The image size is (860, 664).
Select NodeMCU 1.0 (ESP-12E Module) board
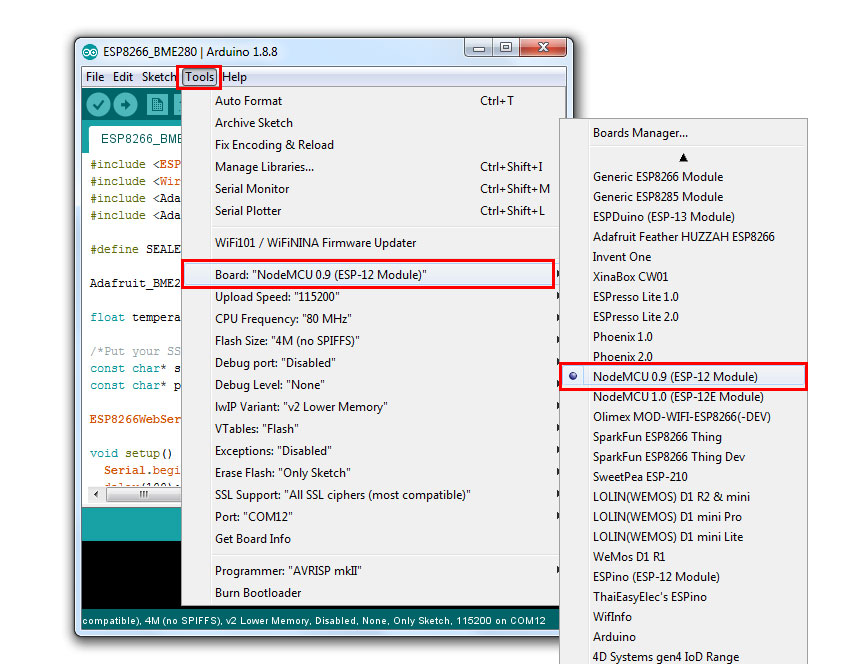683,396
